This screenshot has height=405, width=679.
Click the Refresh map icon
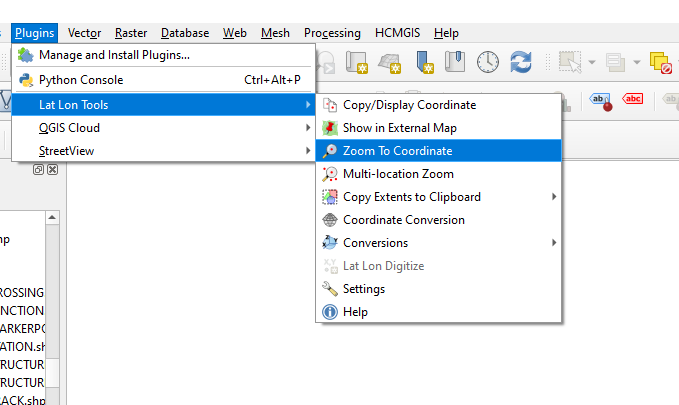(520, 63)
